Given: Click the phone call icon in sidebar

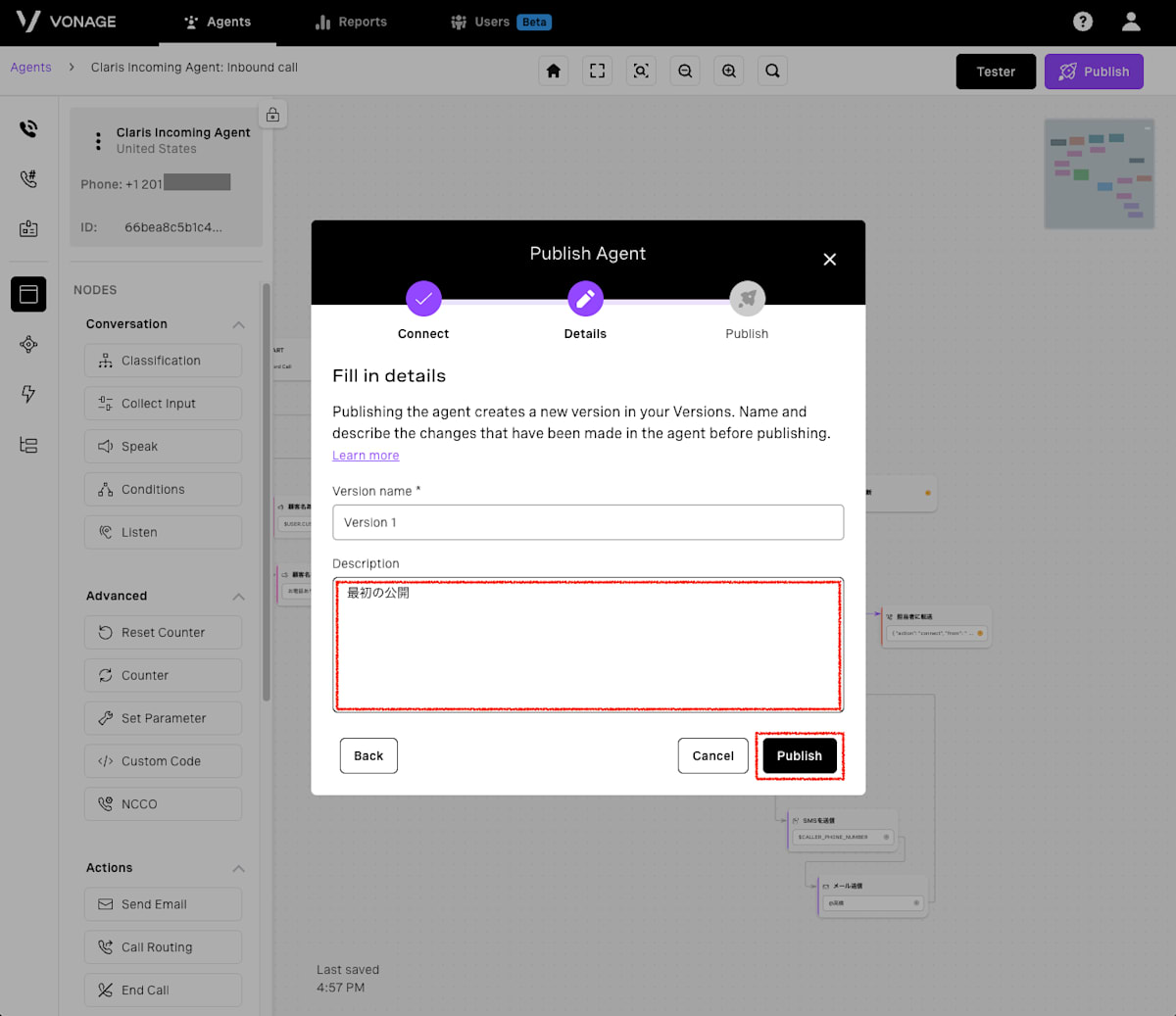Looking at the screenshot, I should (x=28, y=128).
